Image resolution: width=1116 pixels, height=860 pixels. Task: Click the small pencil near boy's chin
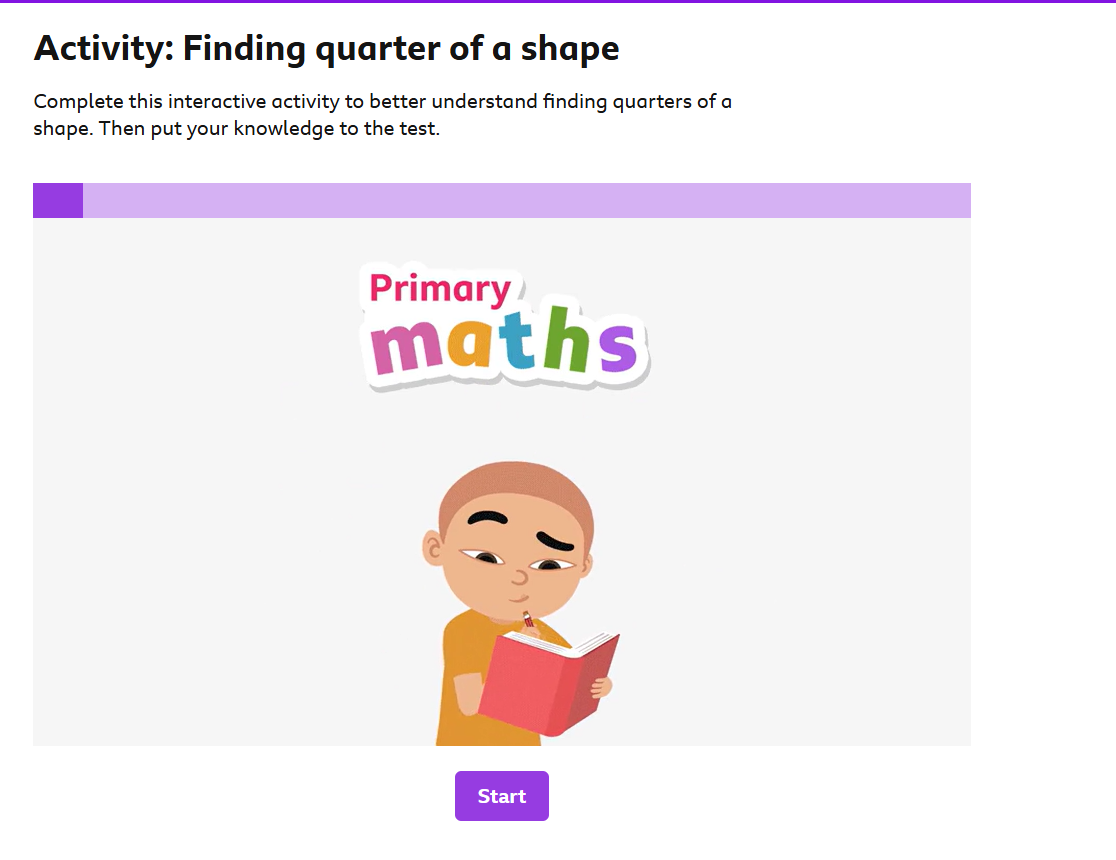point(527,619)
